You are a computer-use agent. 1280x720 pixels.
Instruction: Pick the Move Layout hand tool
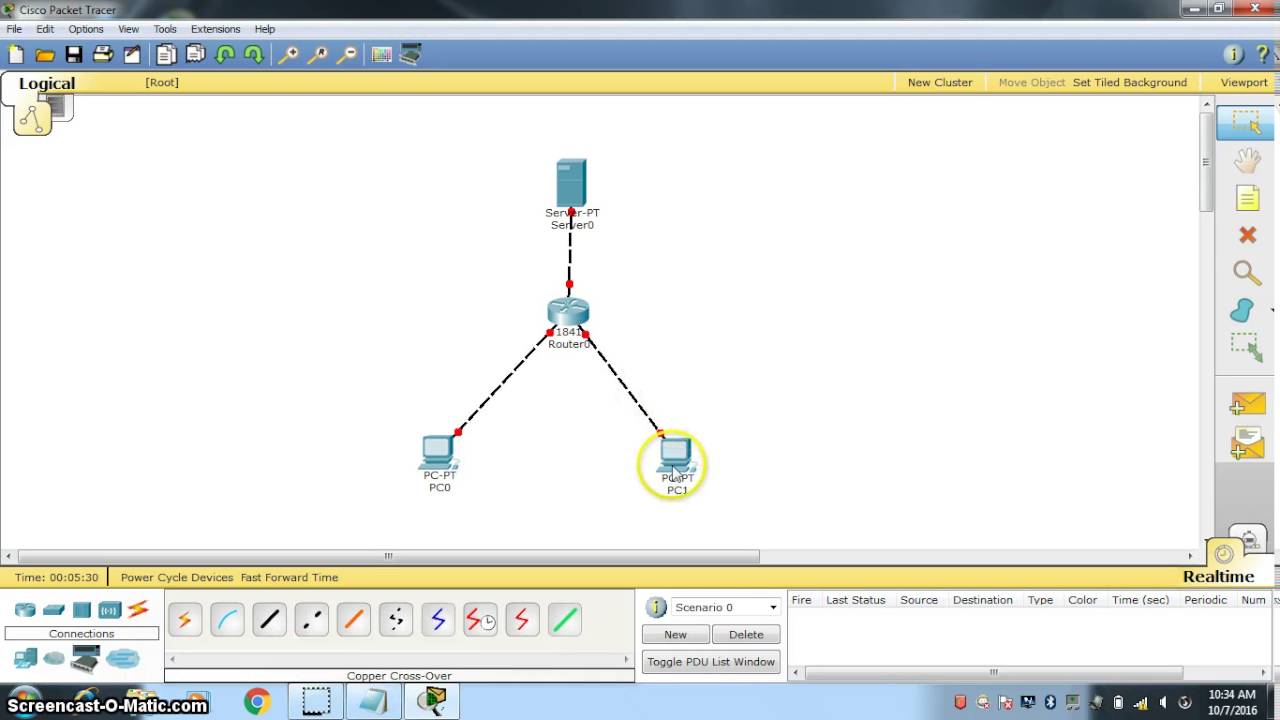[1247, 161]
